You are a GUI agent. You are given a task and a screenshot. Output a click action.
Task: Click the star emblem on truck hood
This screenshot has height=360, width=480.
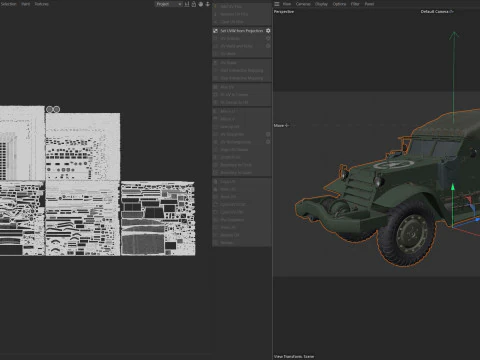394,164
